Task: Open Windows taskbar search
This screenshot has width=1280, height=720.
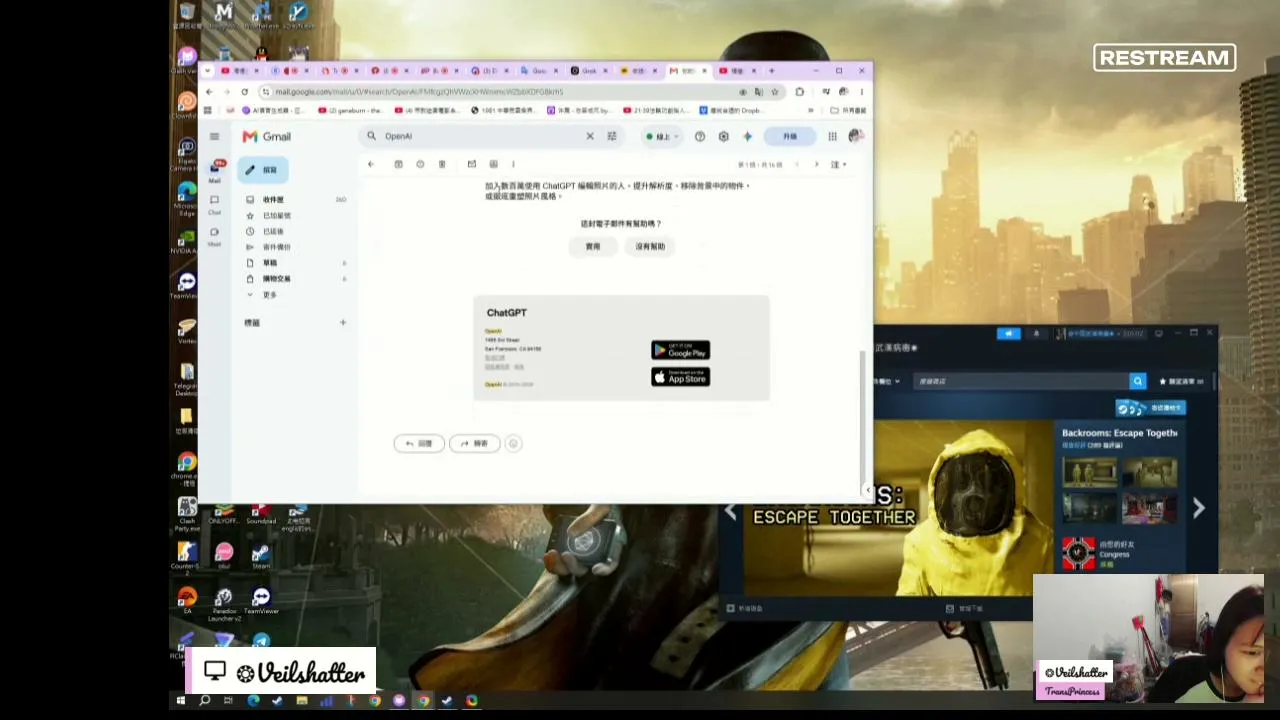Action: click(204, 701)
